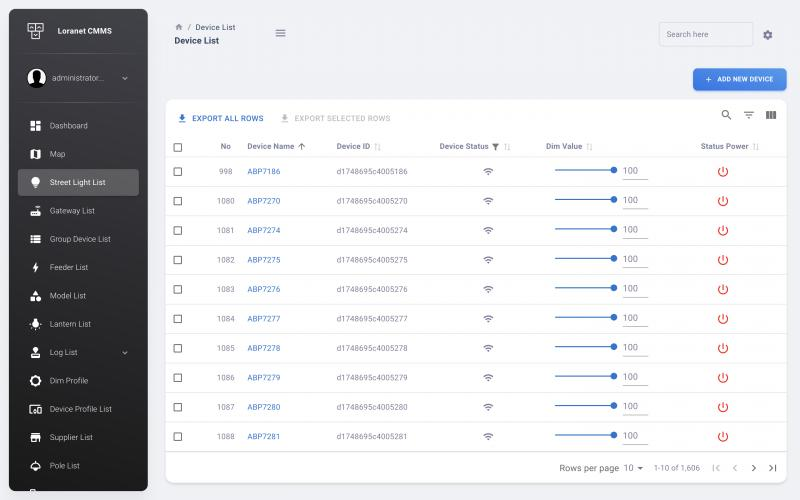800x500 pixels.
Task: Click the Device Status column filter funnel
Action: point(495,147)
